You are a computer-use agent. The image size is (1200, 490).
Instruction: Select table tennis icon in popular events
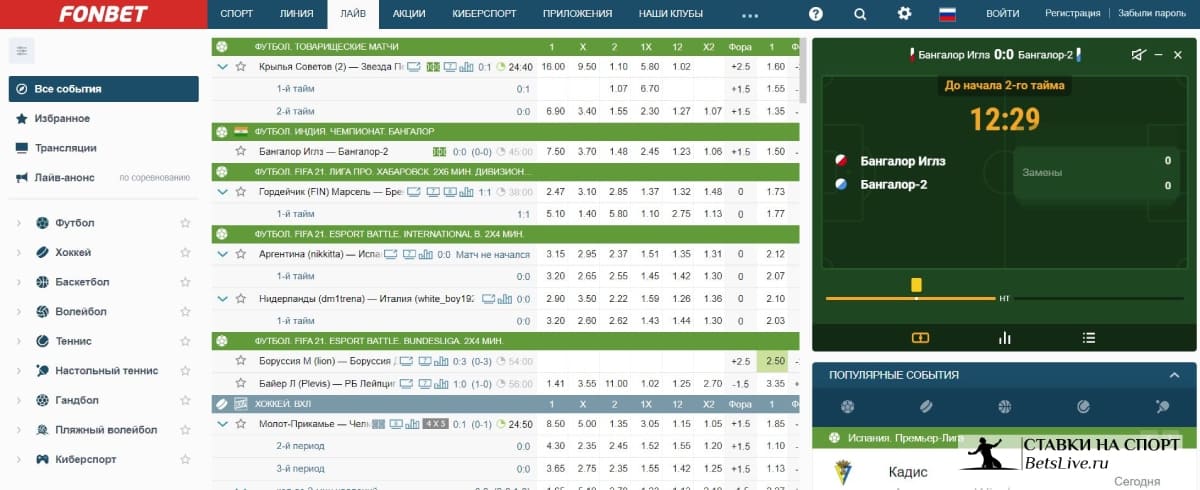[1162, 407]
